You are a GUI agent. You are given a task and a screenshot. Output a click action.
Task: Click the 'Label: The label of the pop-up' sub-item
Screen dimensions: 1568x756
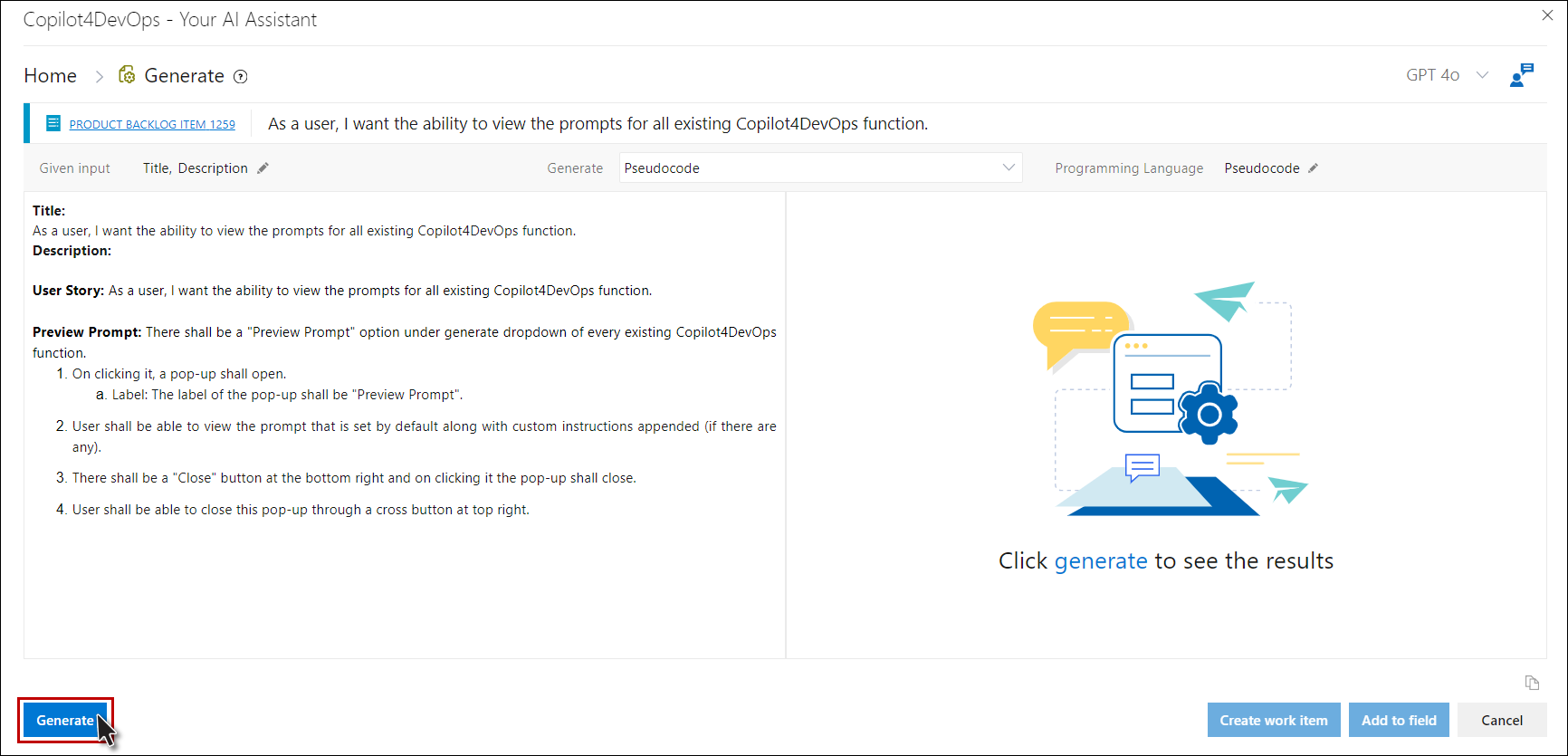point(287,395)
